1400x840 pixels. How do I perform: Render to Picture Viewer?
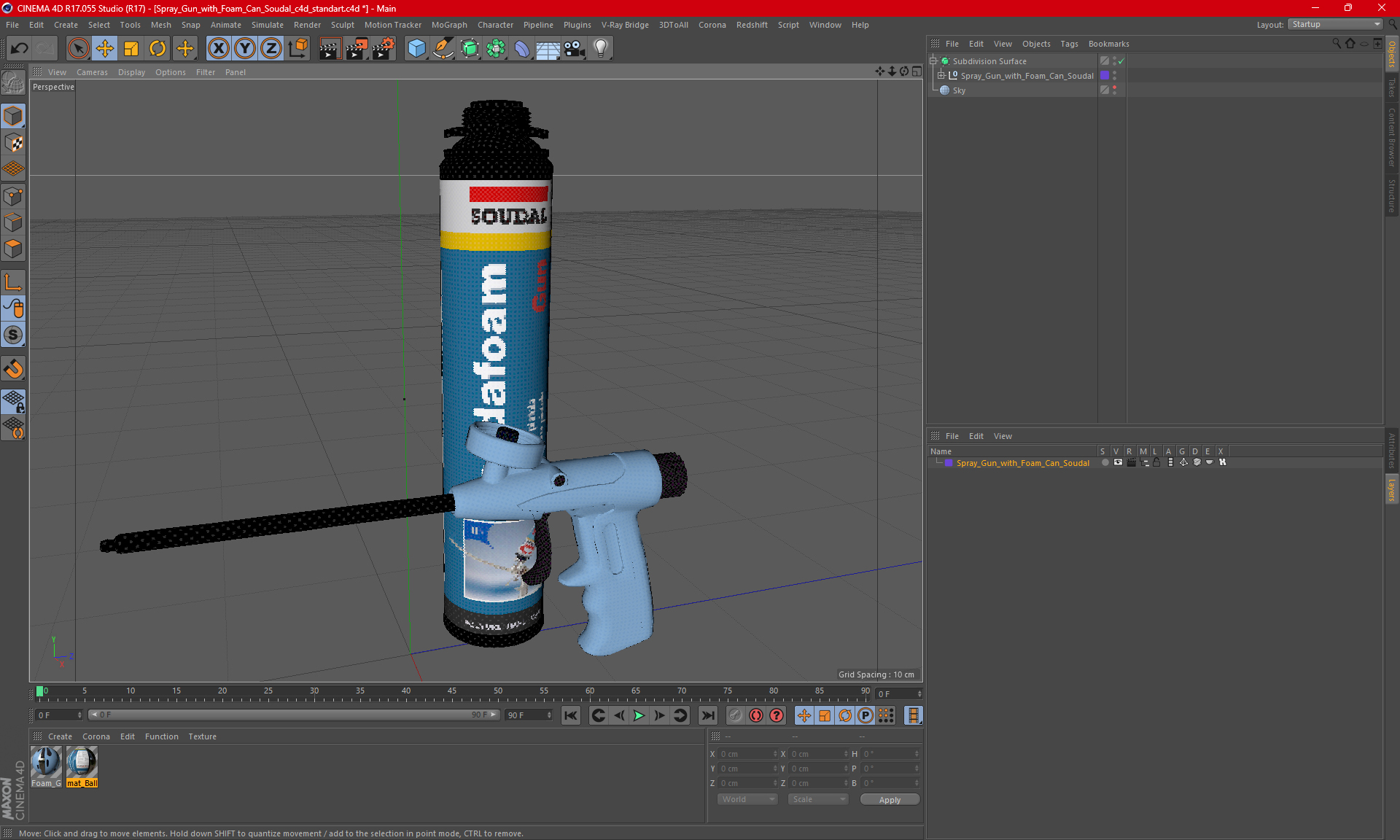tap(357, 49)
